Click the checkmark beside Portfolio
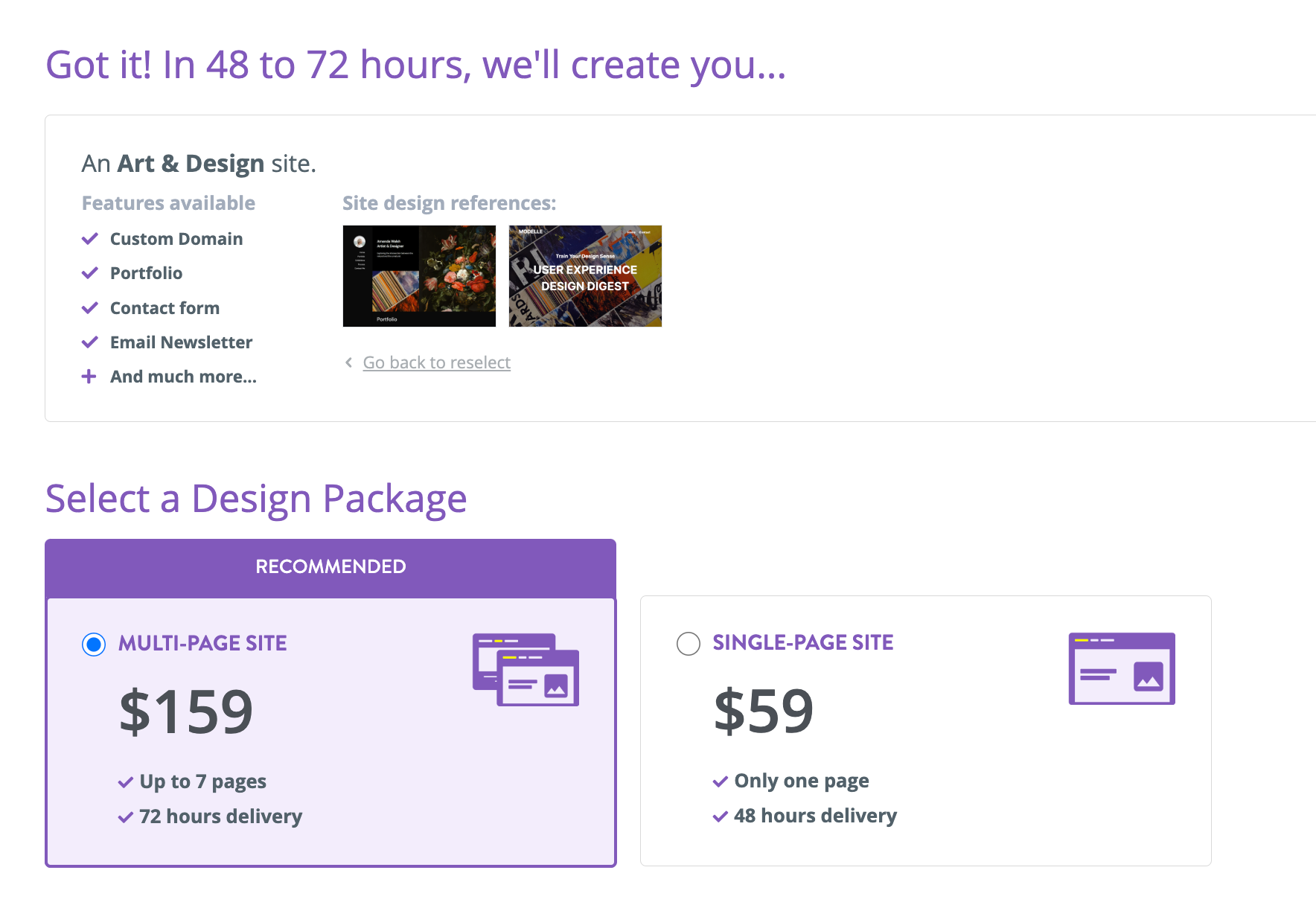The height and width of the screenshot is (908, 1316). (90, 273)
